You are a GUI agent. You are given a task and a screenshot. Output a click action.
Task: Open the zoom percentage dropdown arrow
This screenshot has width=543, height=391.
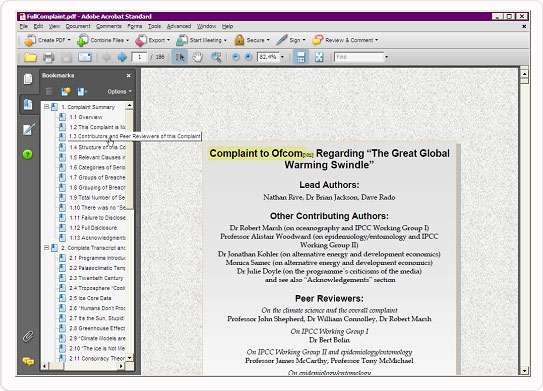[x=282, y=57]
